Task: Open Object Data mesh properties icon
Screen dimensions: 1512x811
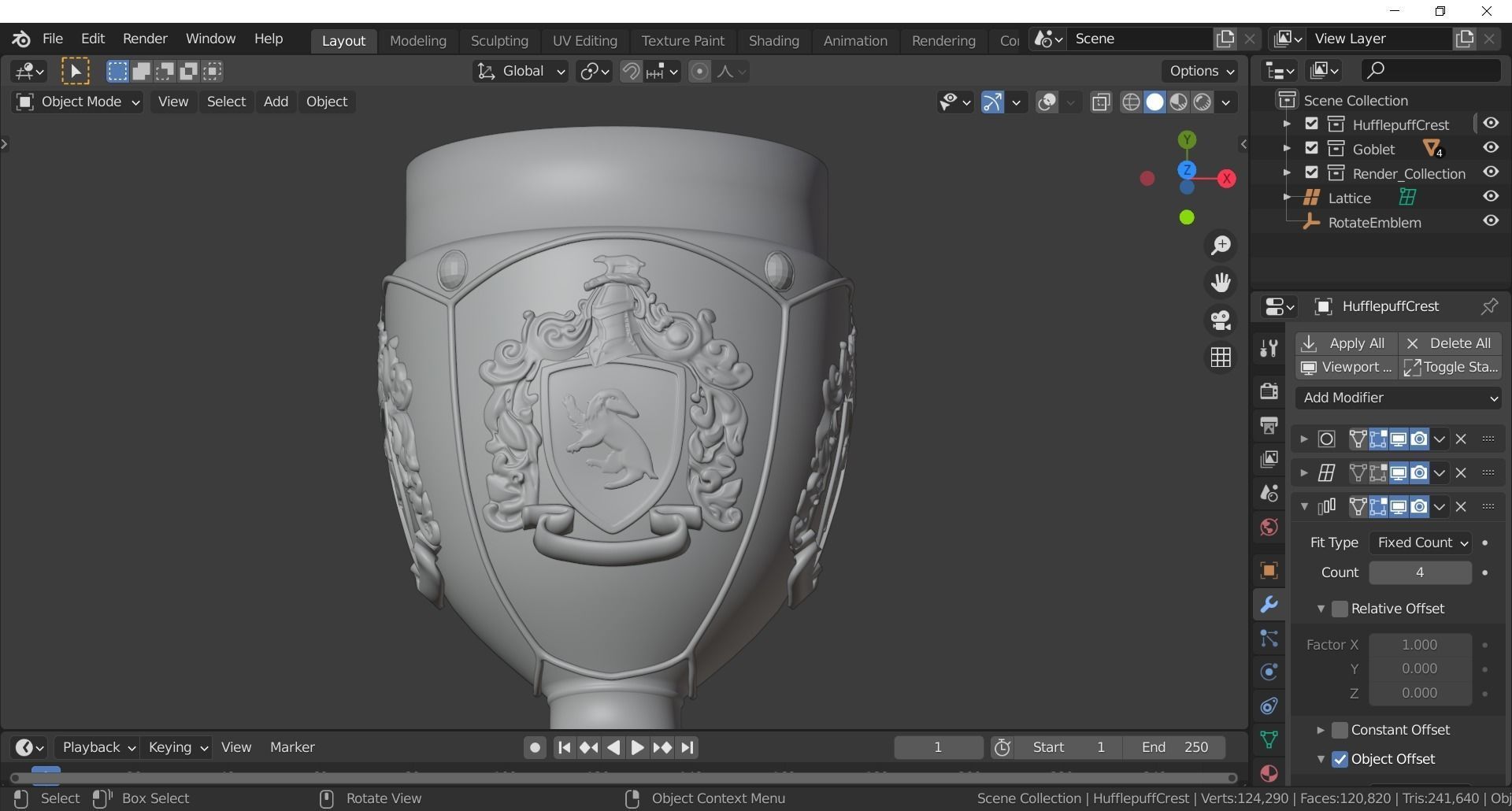Action: coord(1269,739)
